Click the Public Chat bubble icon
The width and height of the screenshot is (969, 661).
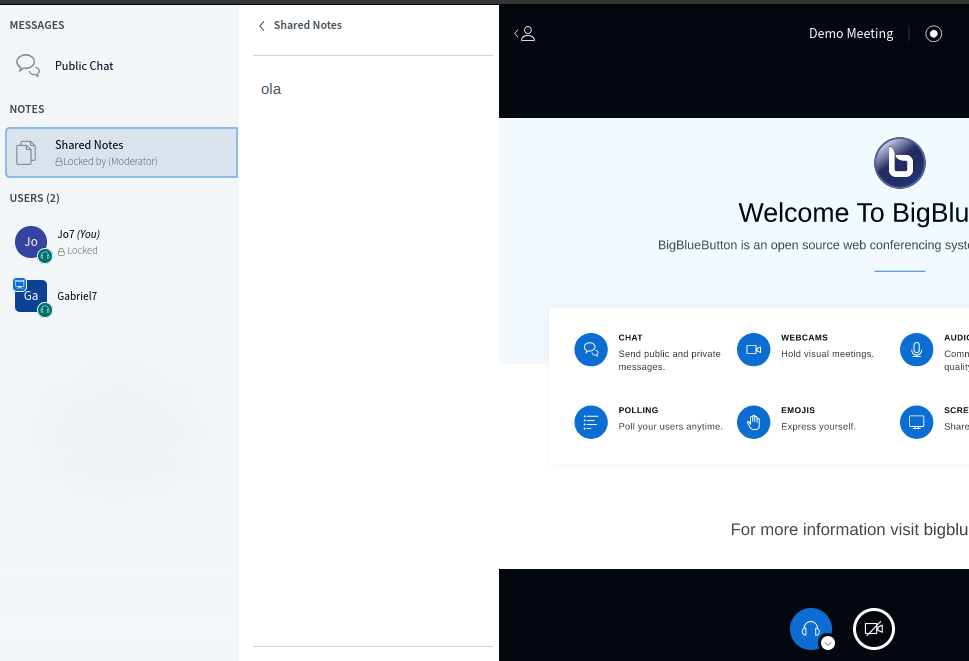coord(28,65)
